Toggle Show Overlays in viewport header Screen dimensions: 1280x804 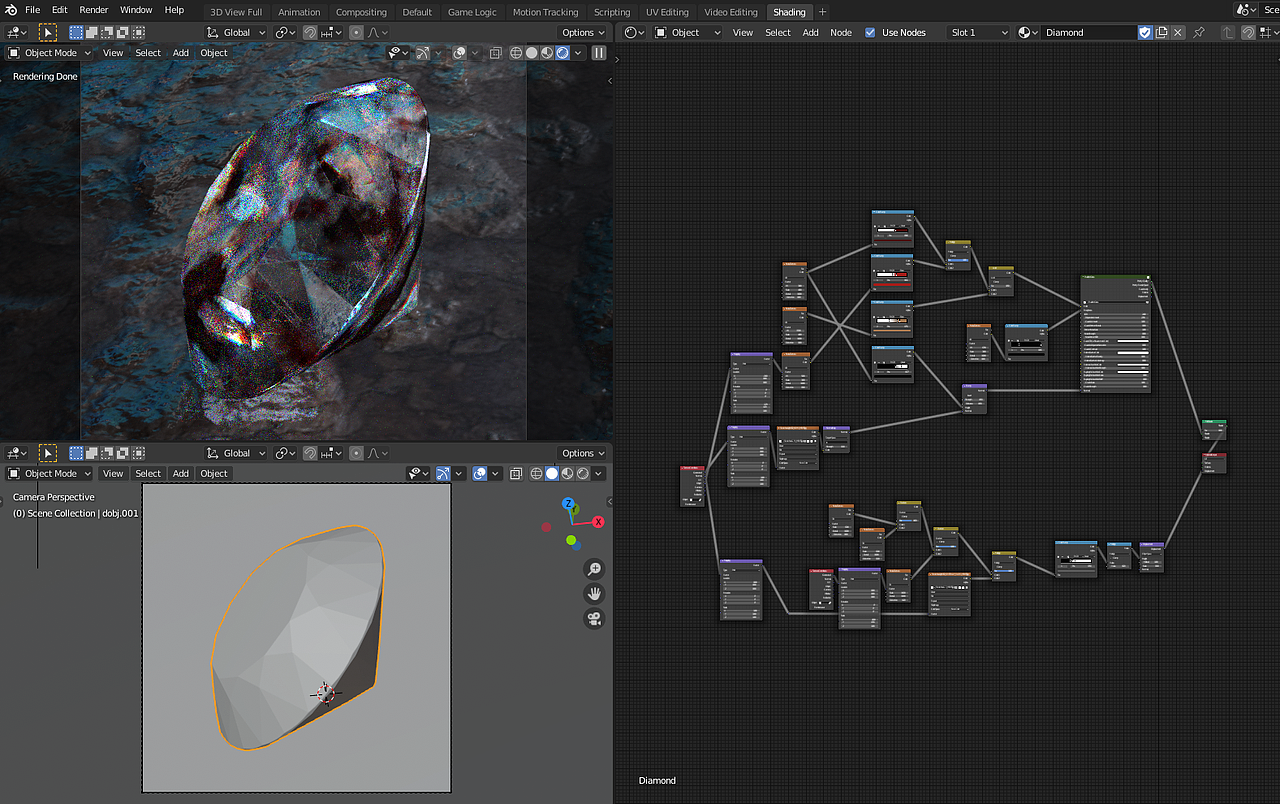pos(458,53)
